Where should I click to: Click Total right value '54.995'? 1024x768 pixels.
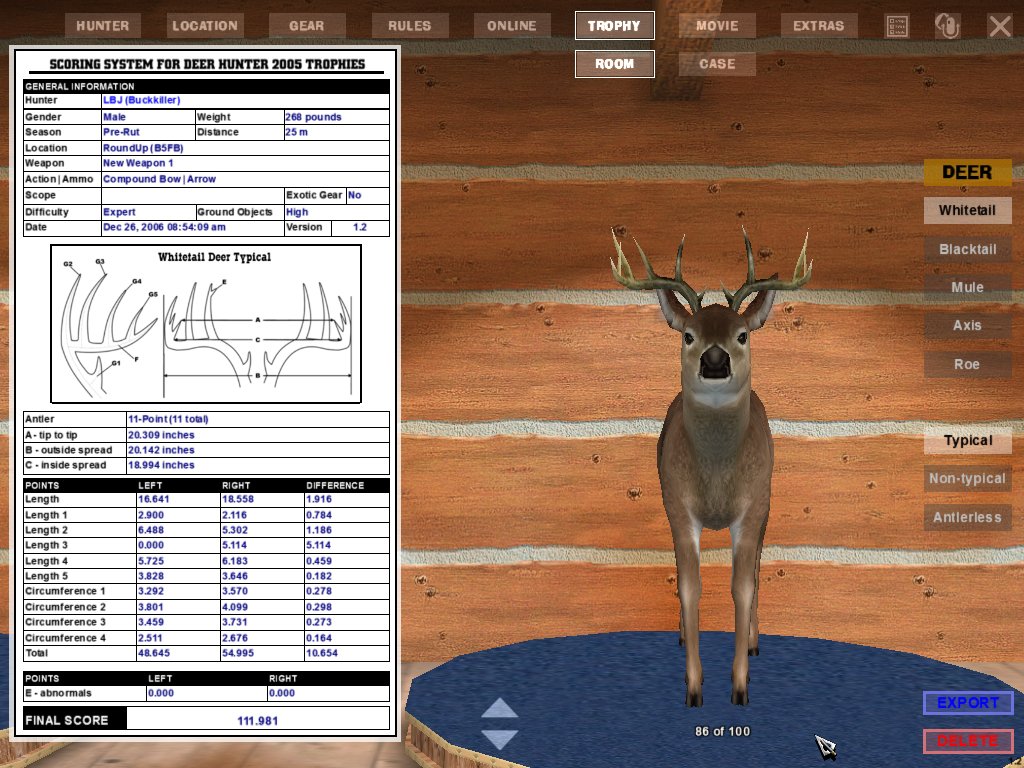238,653
